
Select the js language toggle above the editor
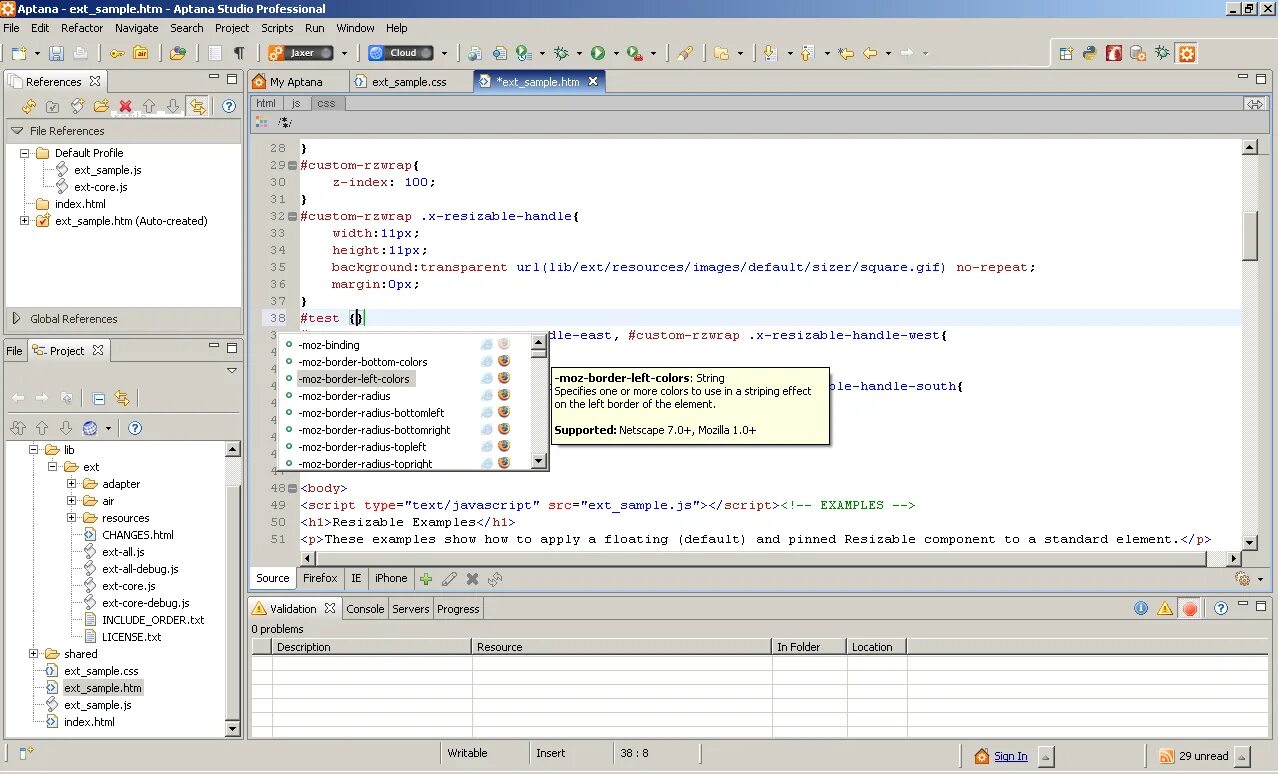(x=296, y=103)
